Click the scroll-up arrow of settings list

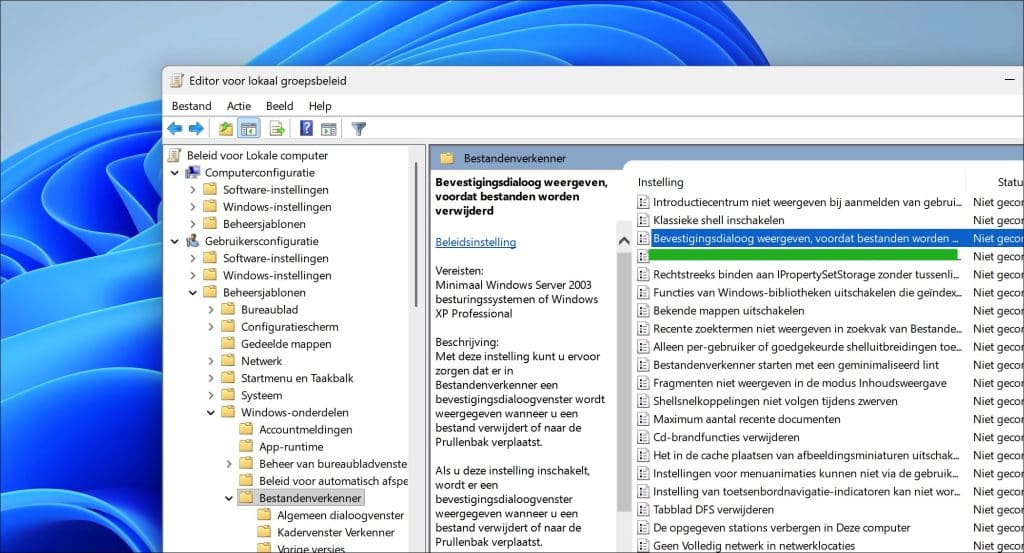624,241
